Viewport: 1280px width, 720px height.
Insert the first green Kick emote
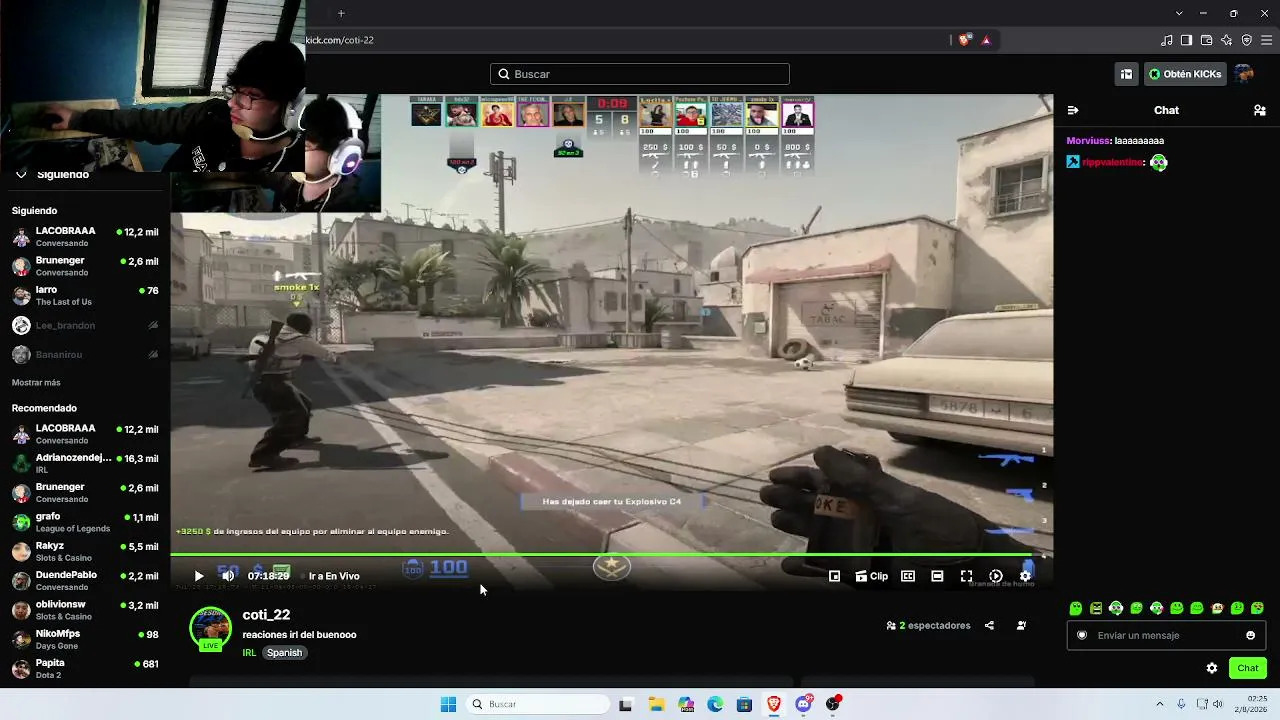point(1076,608)
